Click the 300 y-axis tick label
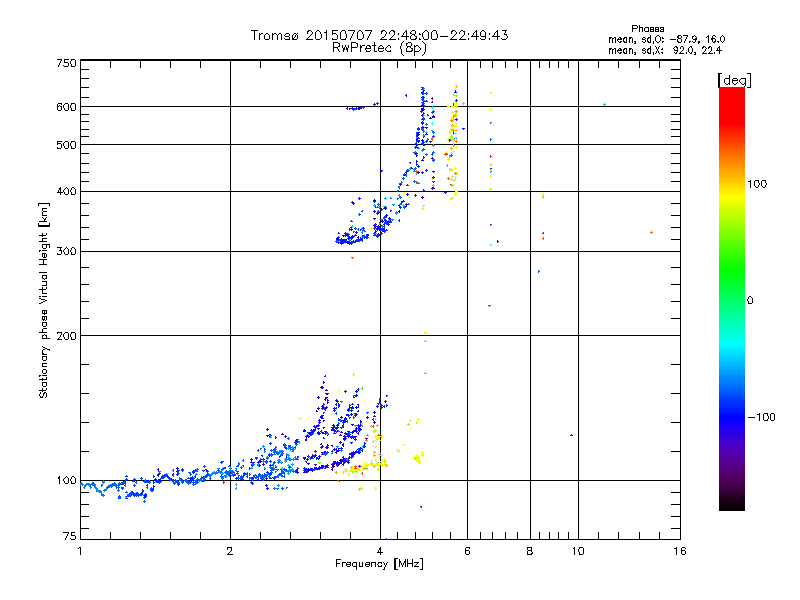 [x=66, y=252]
